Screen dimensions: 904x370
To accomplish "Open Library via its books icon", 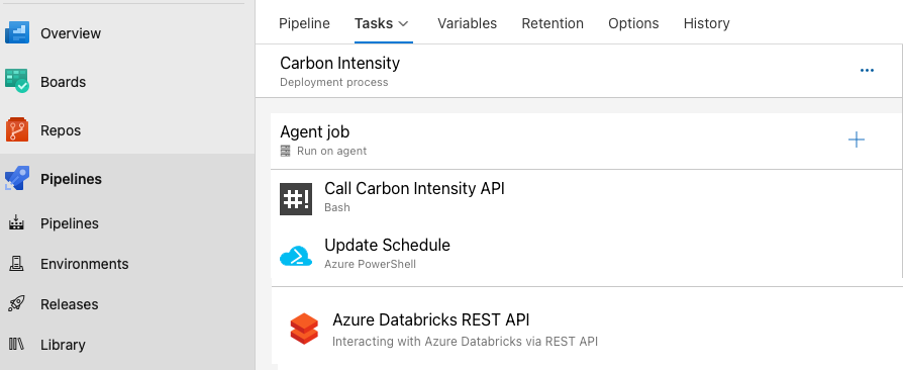I will pos(16,345).
